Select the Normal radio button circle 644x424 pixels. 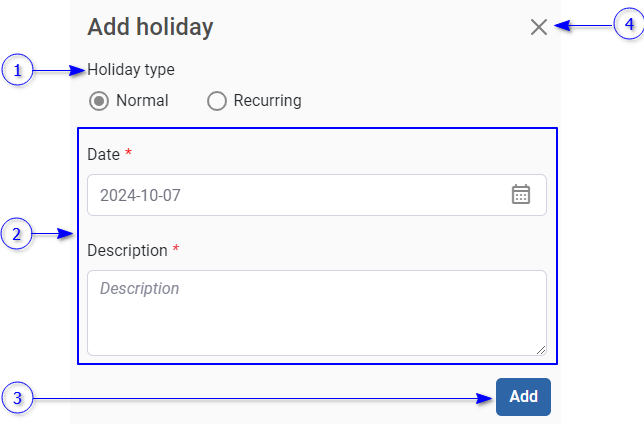pyautogui.click(x=99, y=101)
